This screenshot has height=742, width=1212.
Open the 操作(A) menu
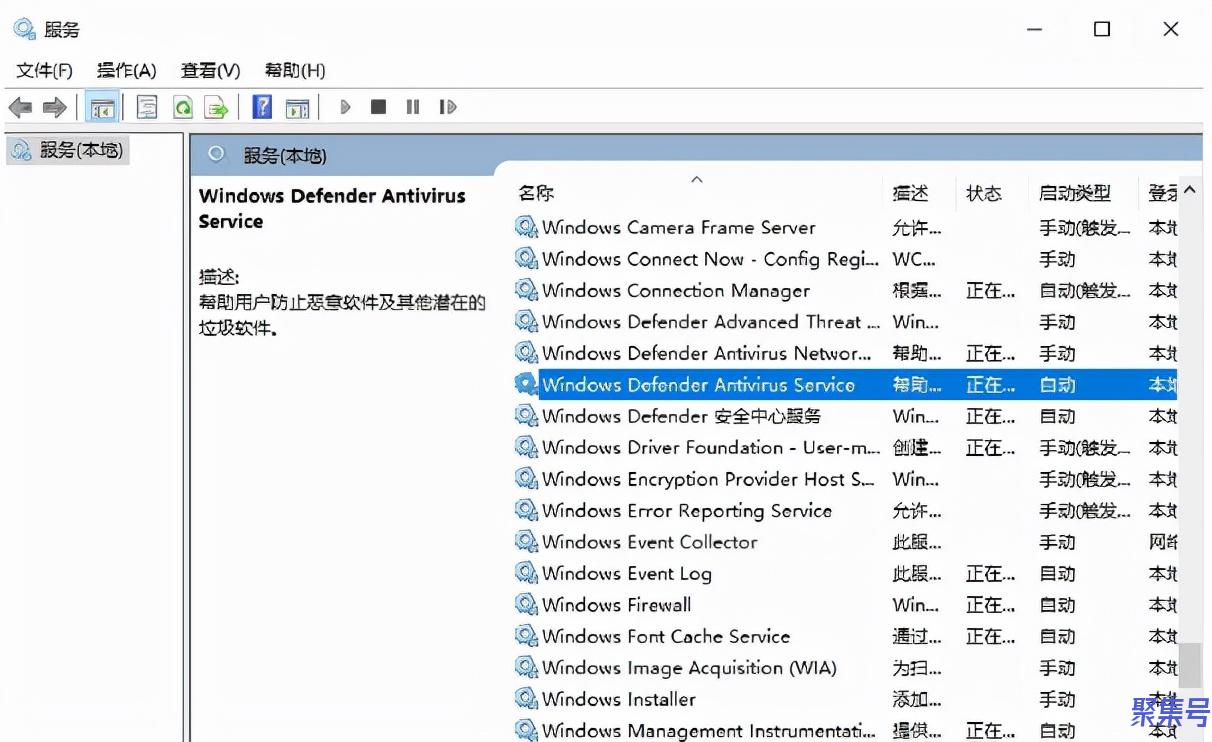pyautogui.click(x=126, y=70)
